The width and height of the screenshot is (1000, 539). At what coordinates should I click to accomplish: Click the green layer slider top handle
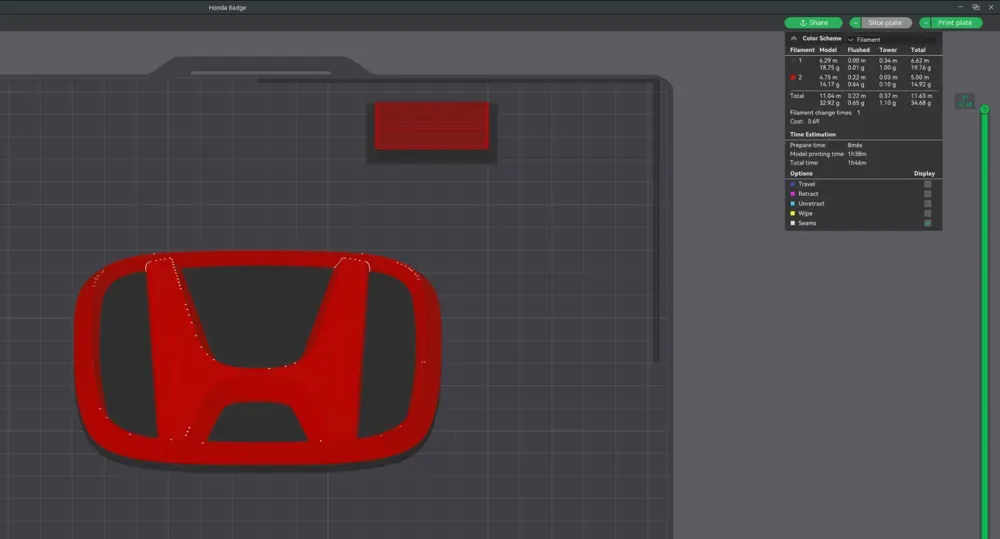[x=984, y=109]
